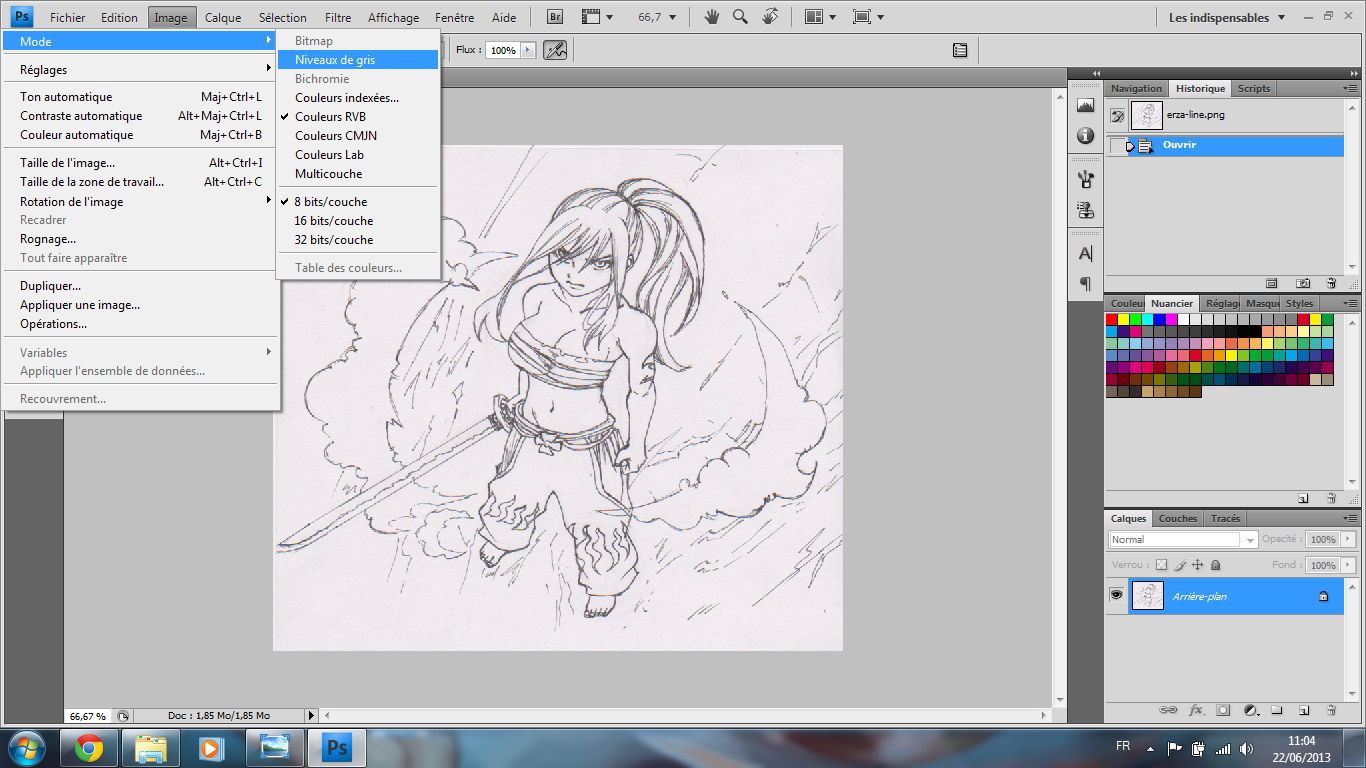Click the Arrière-plan layer thumbnail
The width and height of the screenshot is (1366, 768).
pyautogui.click(x=1147, y=596)
